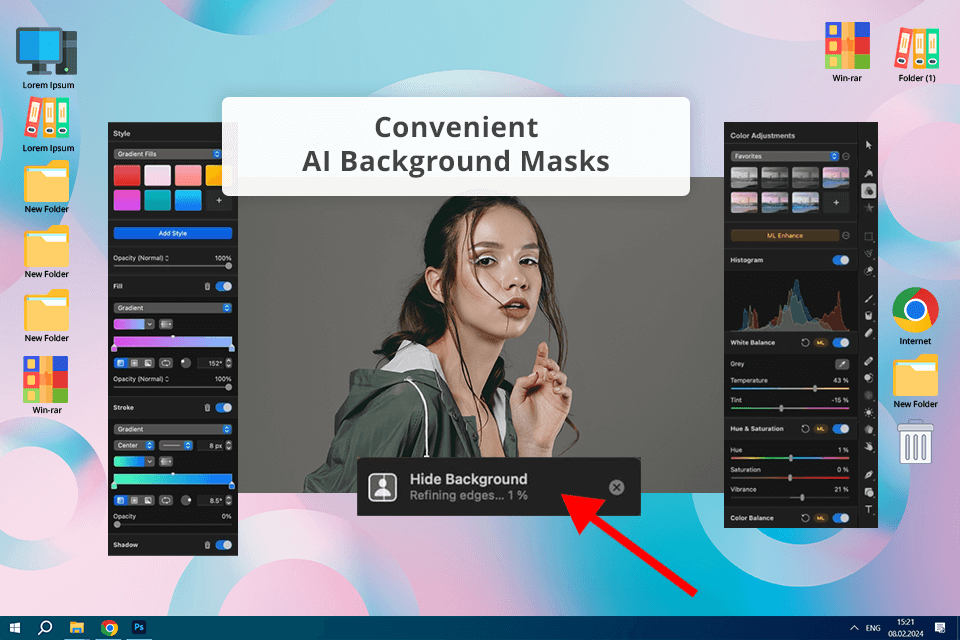Choose the teal gradient style swatch
Screen dimensions: 960x640
click(x=157, y=200)
